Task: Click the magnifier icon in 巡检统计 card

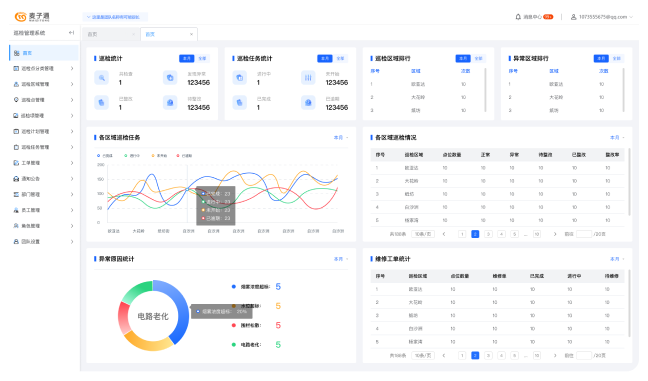Action: (102, 78)
